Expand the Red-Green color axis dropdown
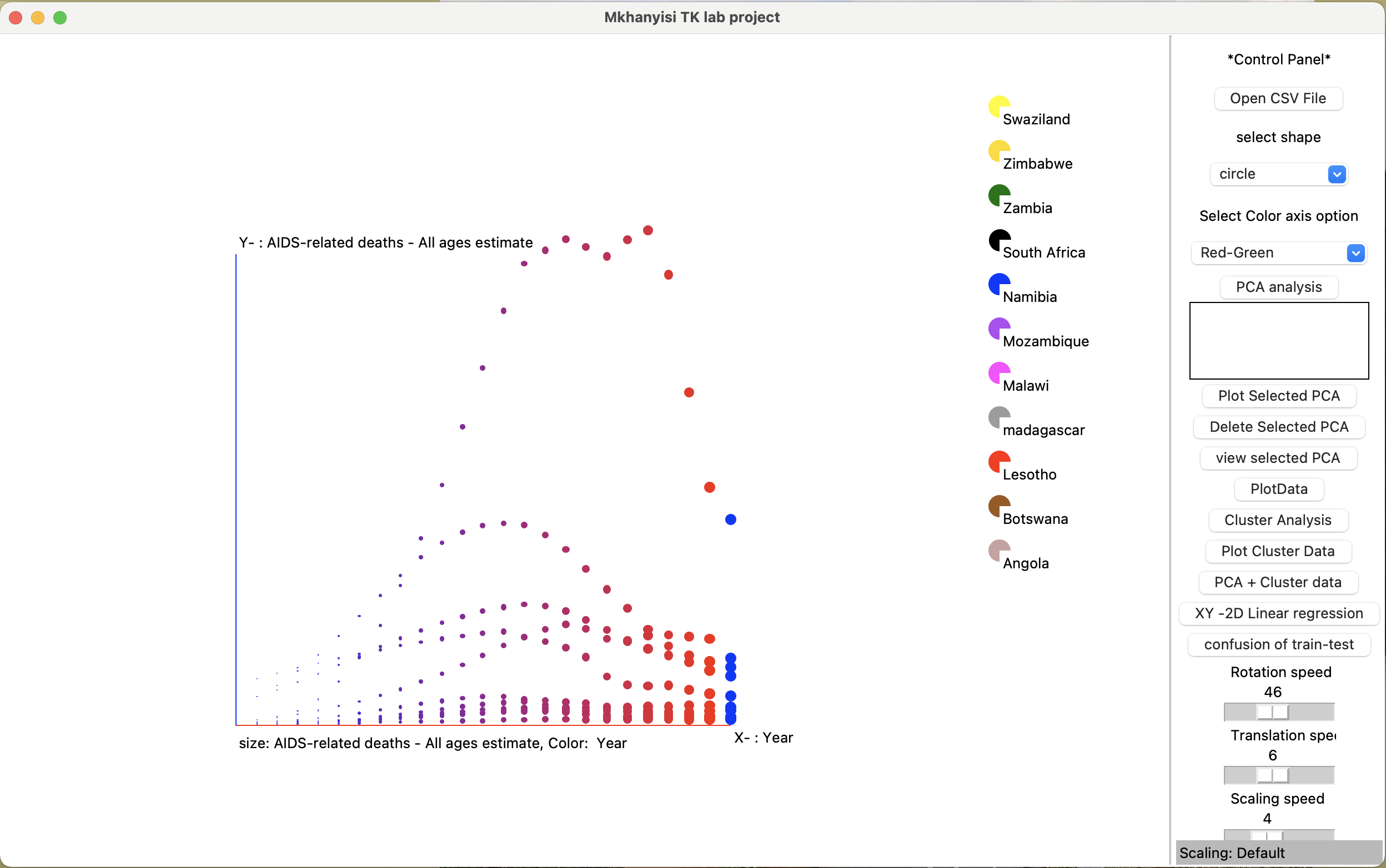The image size is (1386, 868). coord(1278,253)
